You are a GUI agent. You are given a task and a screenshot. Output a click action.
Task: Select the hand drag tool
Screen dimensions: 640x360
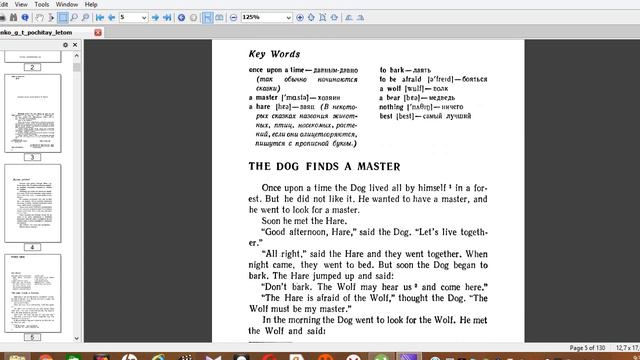(40, 18)
